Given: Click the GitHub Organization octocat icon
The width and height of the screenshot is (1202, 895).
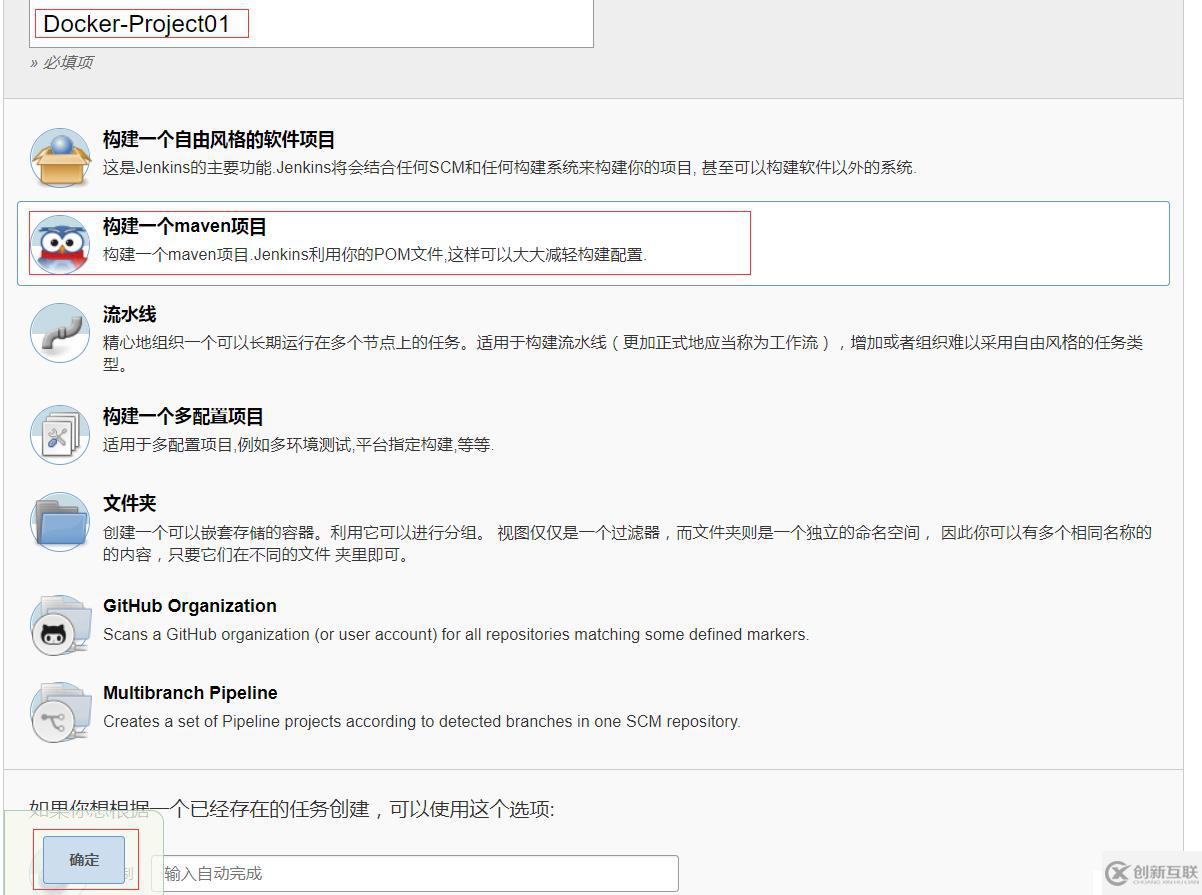Looking at the screenshot, I should 60,625.
